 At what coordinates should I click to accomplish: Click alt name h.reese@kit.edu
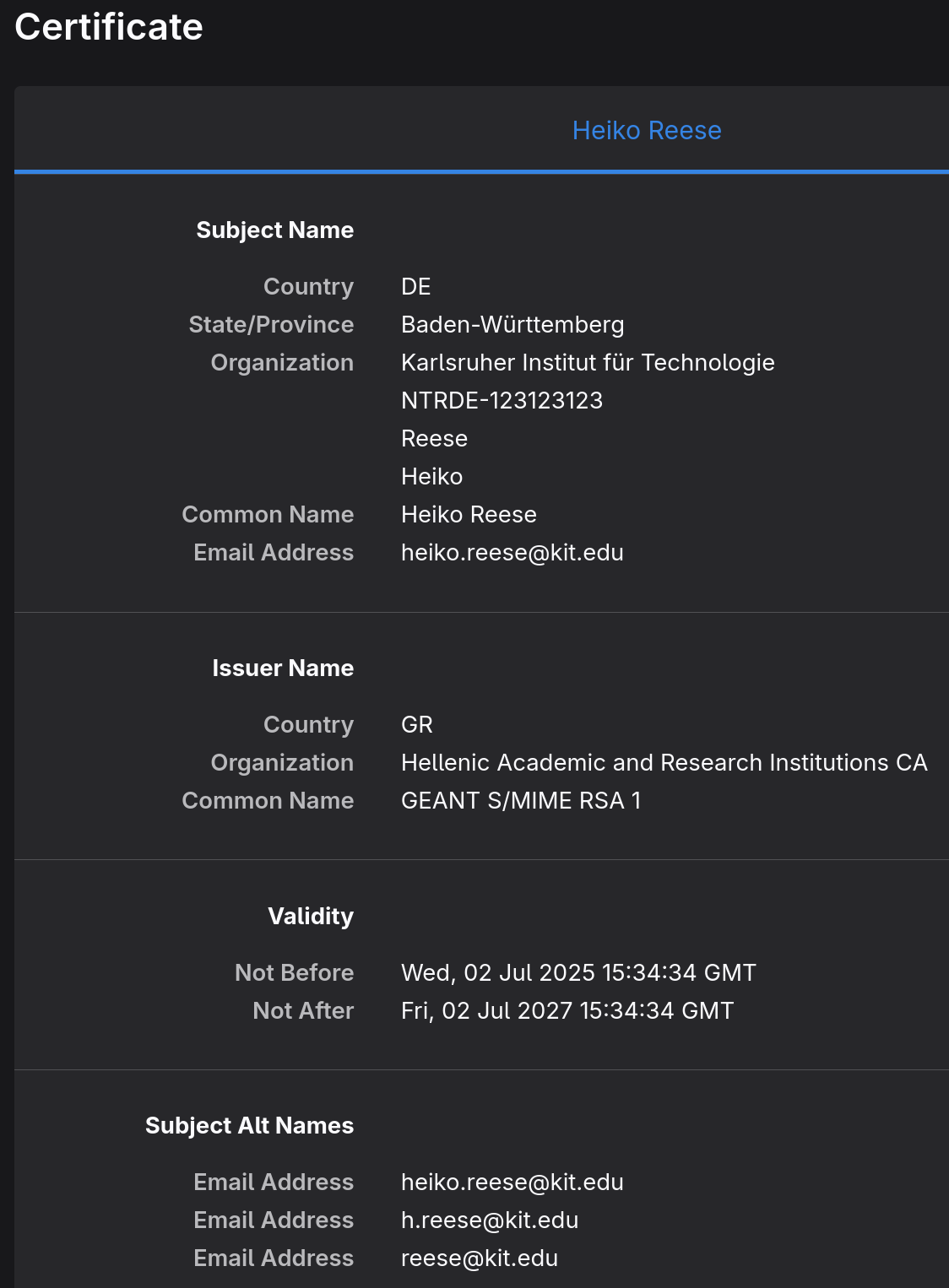pos(490,1220)
